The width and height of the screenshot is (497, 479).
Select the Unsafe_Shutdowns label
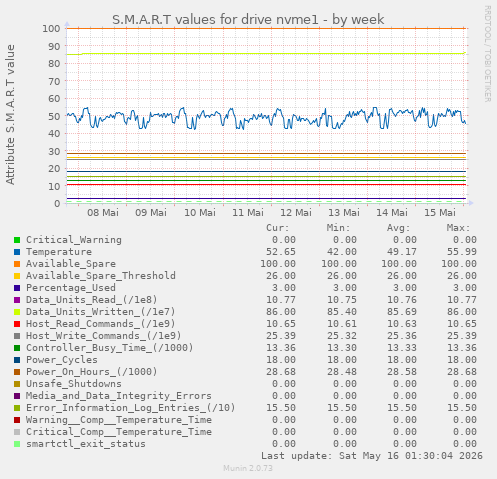[74, 384]
